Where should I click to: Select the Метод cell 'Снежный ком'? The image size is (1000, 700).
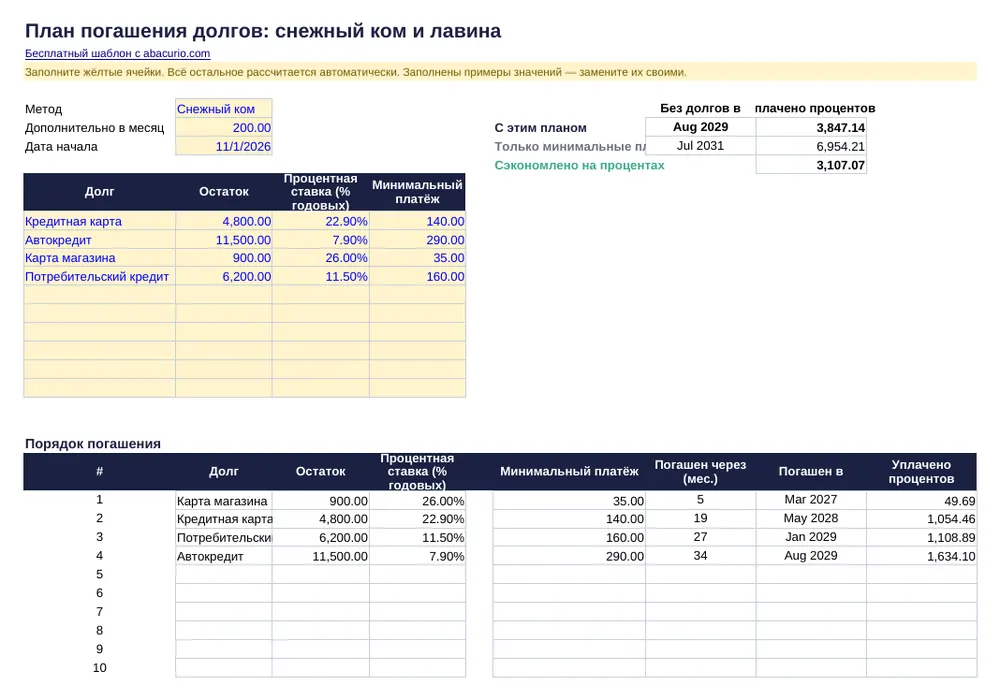(224, 109)
